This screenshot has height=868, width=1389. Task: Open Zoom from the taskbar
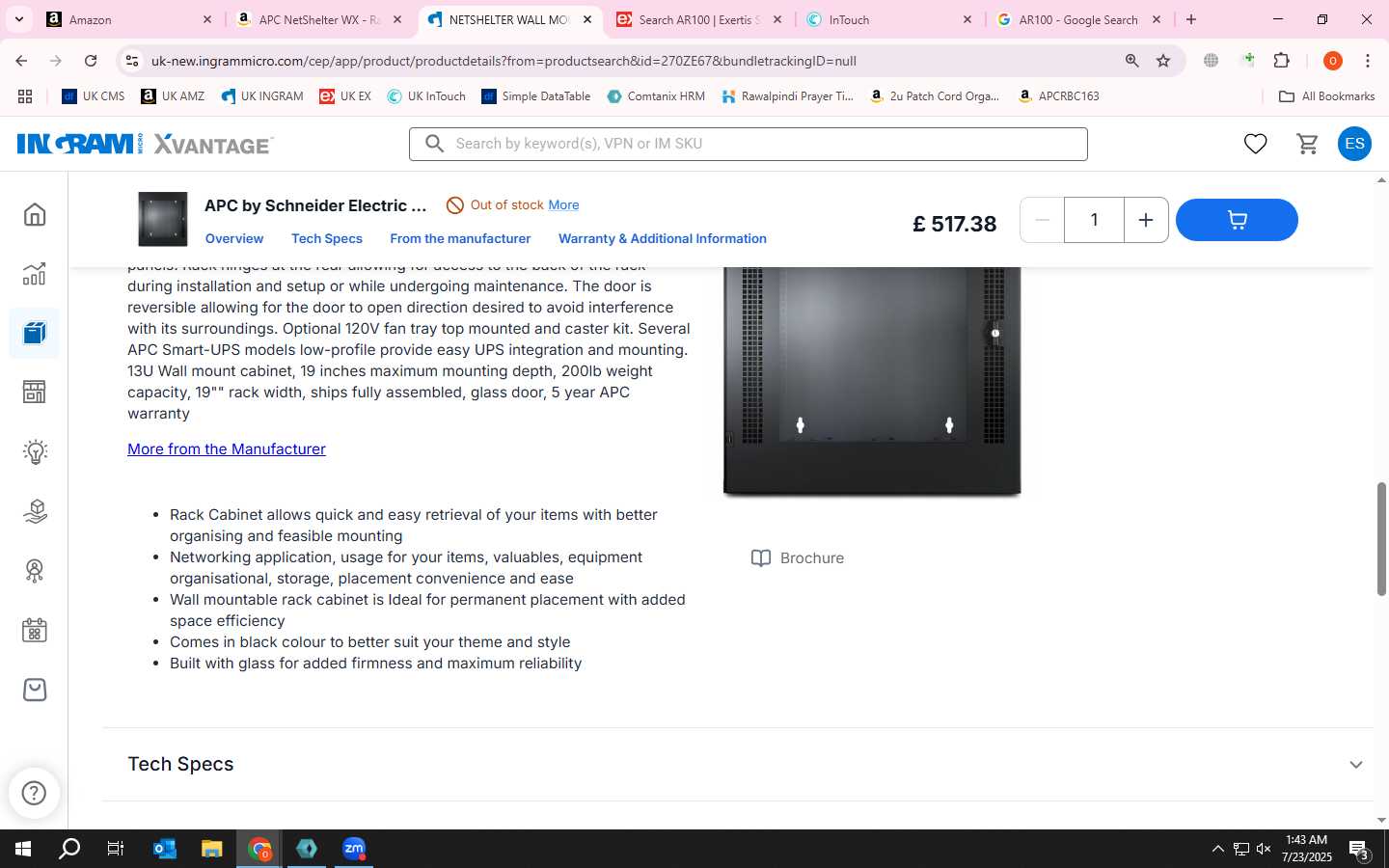click(x=354, y=849)
